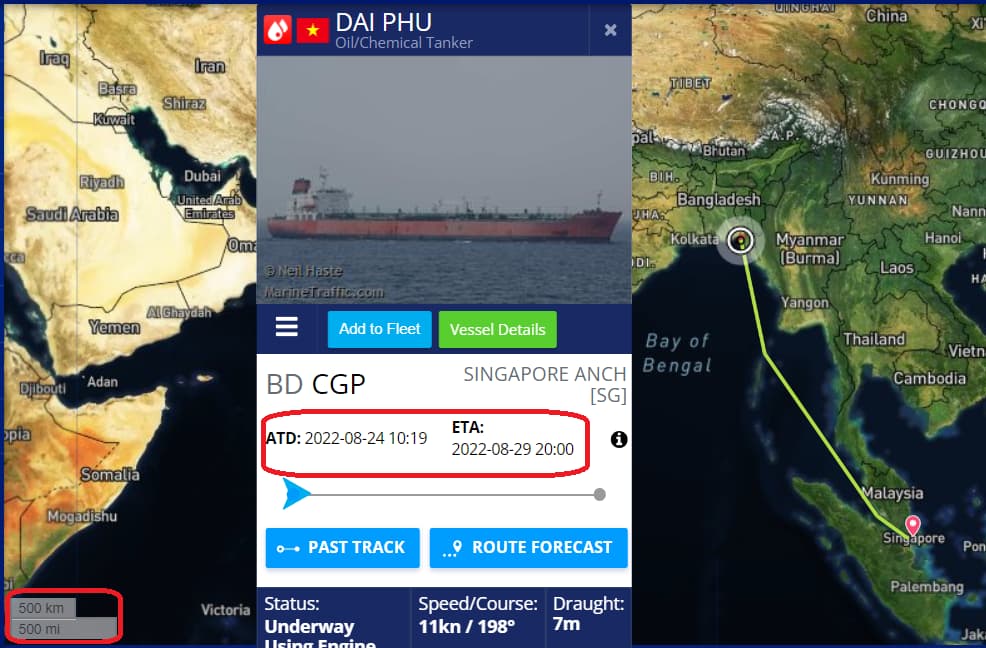Click the voyage progress end point dot

(x=599, y=494)
